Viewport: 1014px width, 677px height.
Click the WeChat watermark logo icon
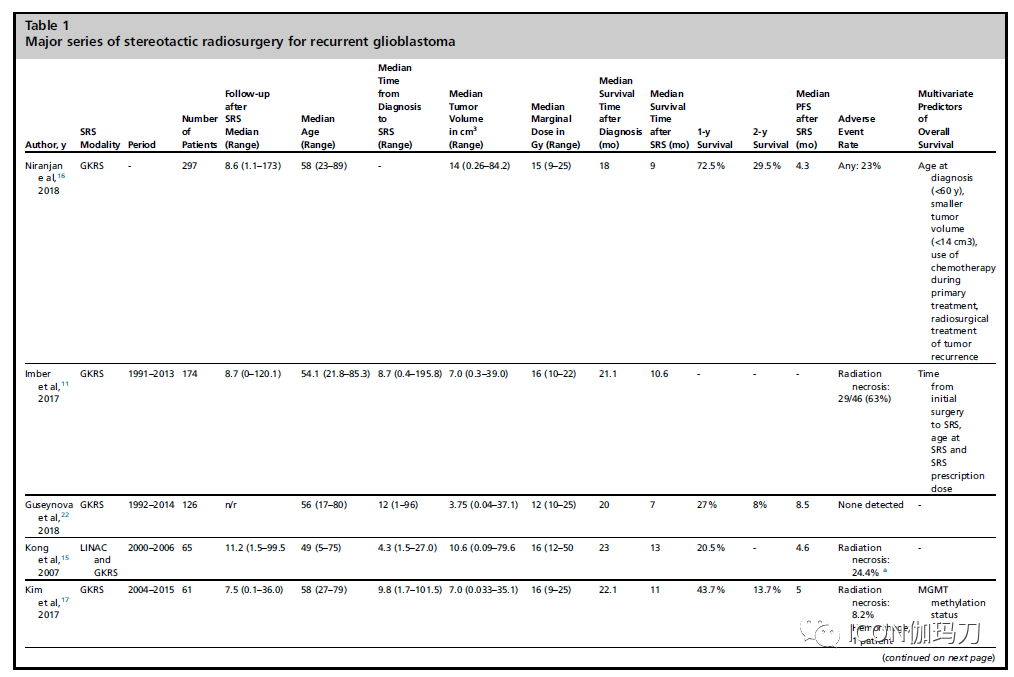[x=826, y=632]
